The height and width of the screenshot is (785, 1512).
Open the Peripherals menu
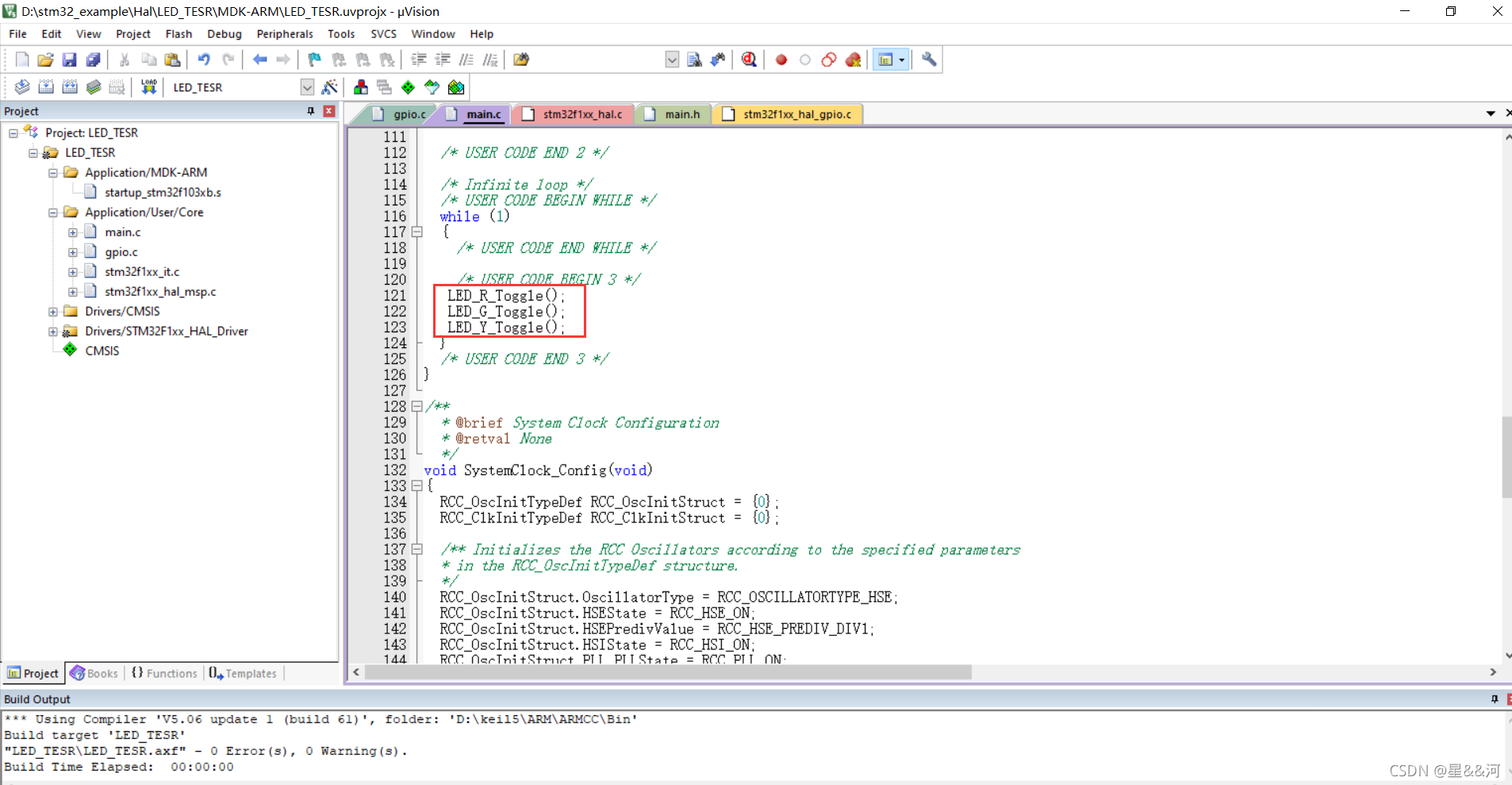285,34
